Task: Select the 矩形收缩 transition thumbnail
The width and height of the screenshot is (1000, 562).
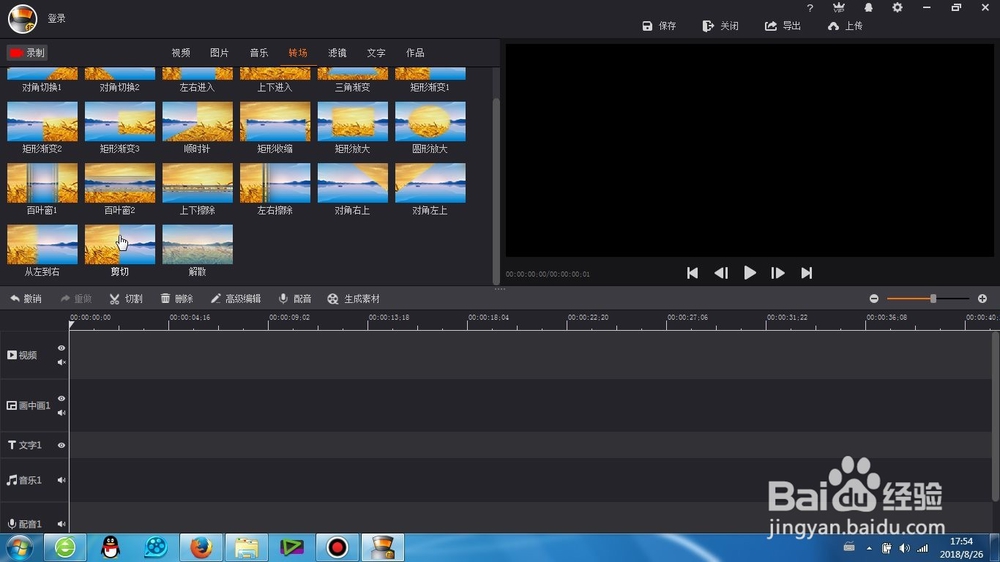Action: pos(275,121)
